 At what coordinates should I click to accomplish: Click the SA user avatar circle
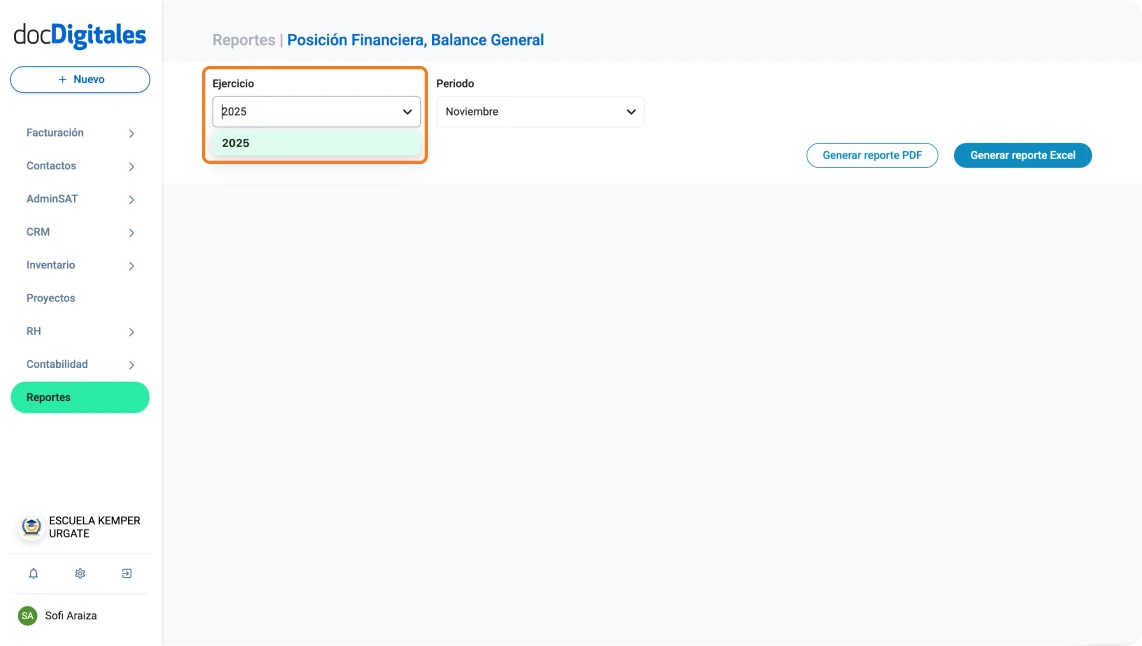click(29, 615)
